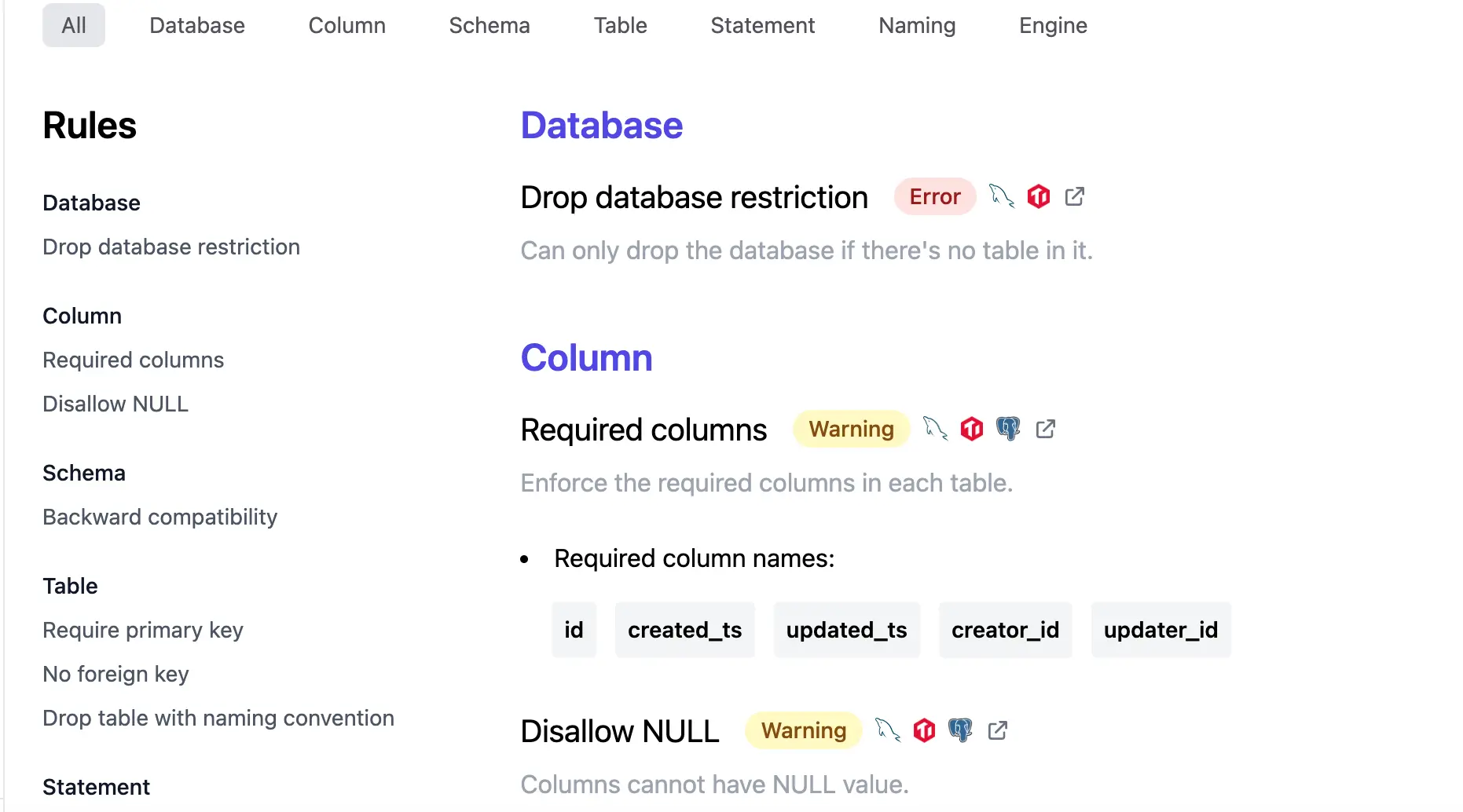Click the Error badge on Drop database restriction
Viewport: 1463px width, 812px height.
click(934, 196)
